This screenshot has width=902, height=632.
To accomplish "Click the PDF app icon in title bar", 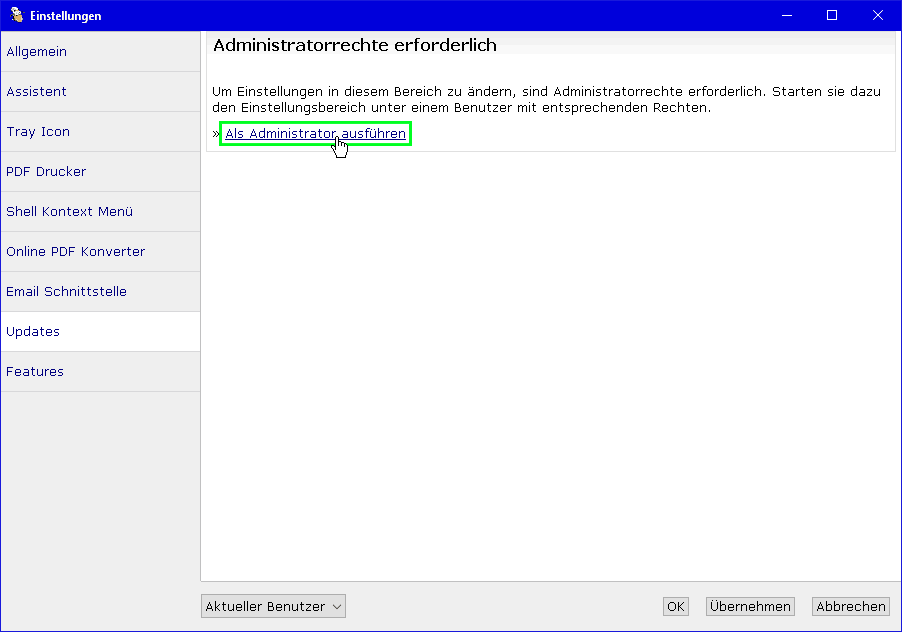I will click(x=16, y=15).
